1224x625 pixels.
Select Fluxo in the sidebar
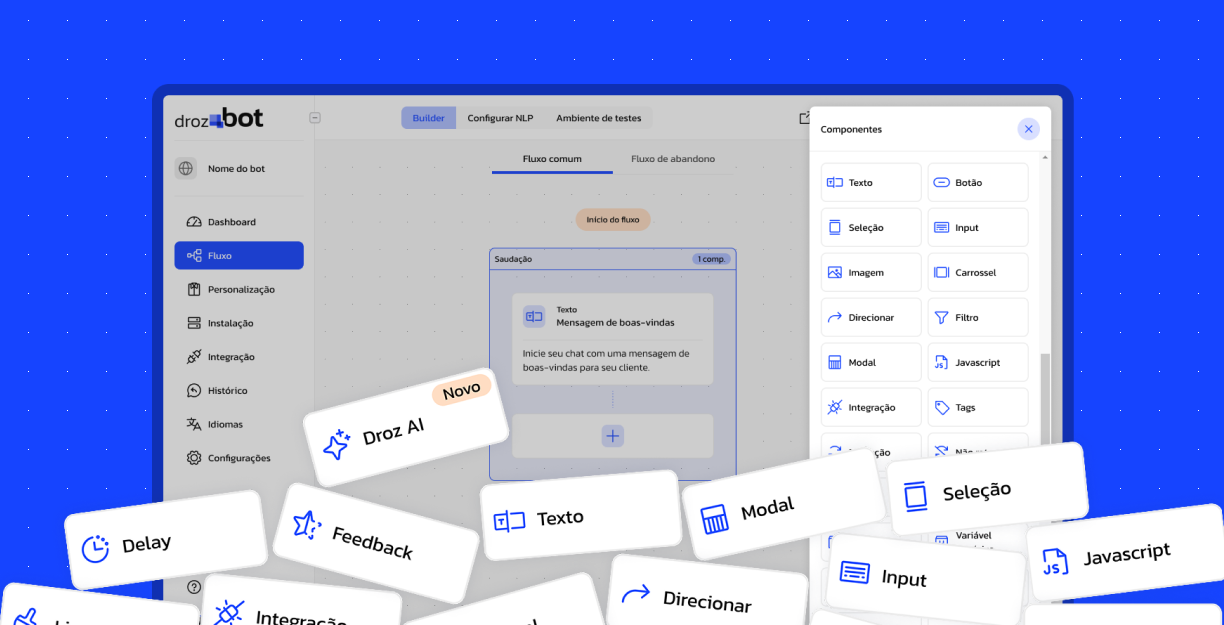pos(239,256)
